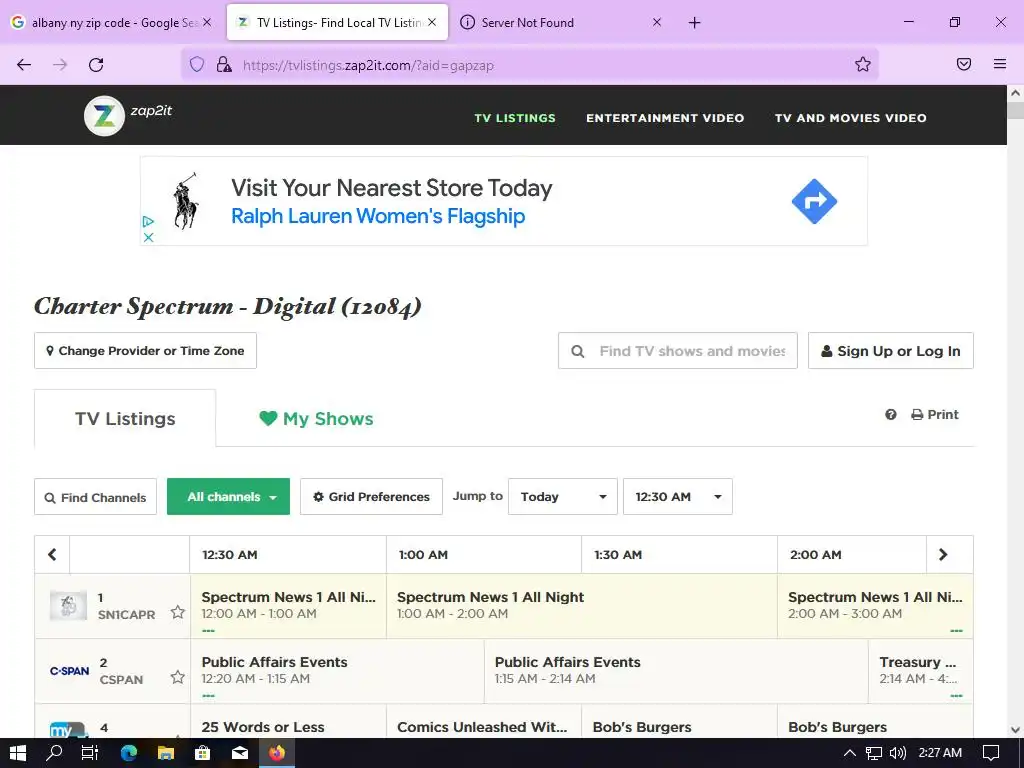Click the taskbar clock 2:27 AM
Image resolution: width=1024 pixels, height=768 pixels.
pos(940,753)
